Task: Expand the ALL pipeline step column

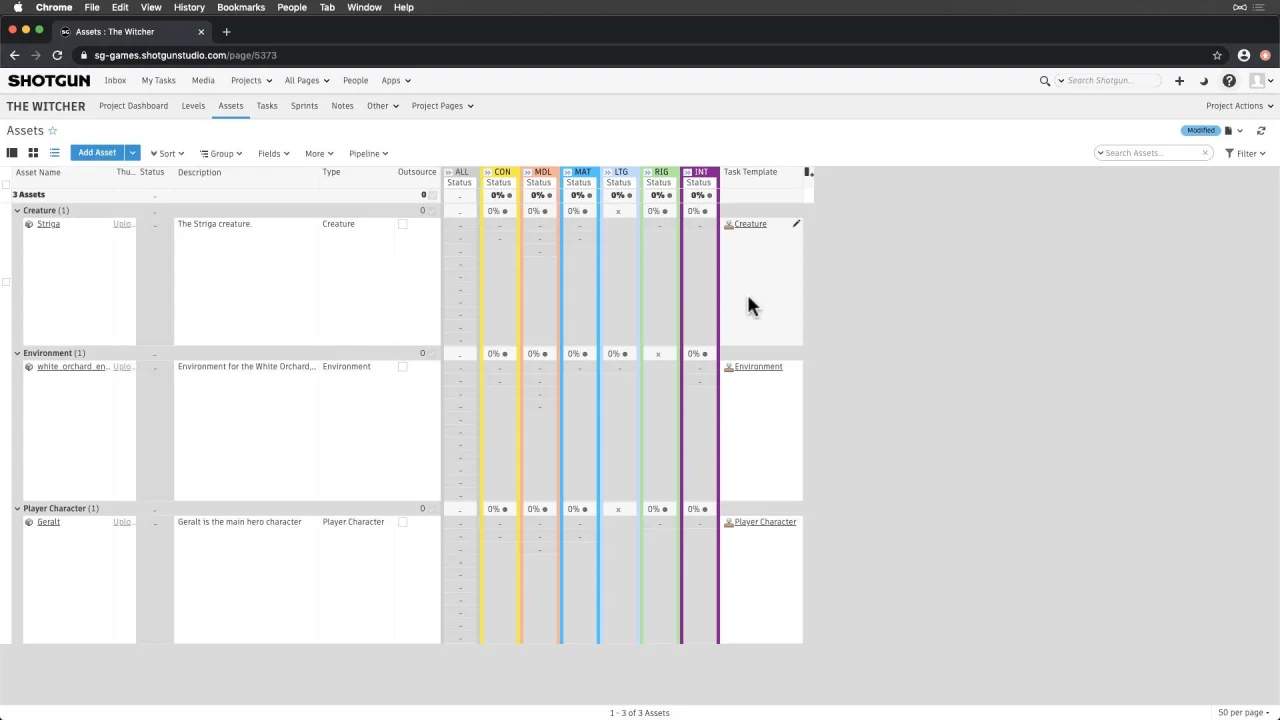Action: (449, 172)
